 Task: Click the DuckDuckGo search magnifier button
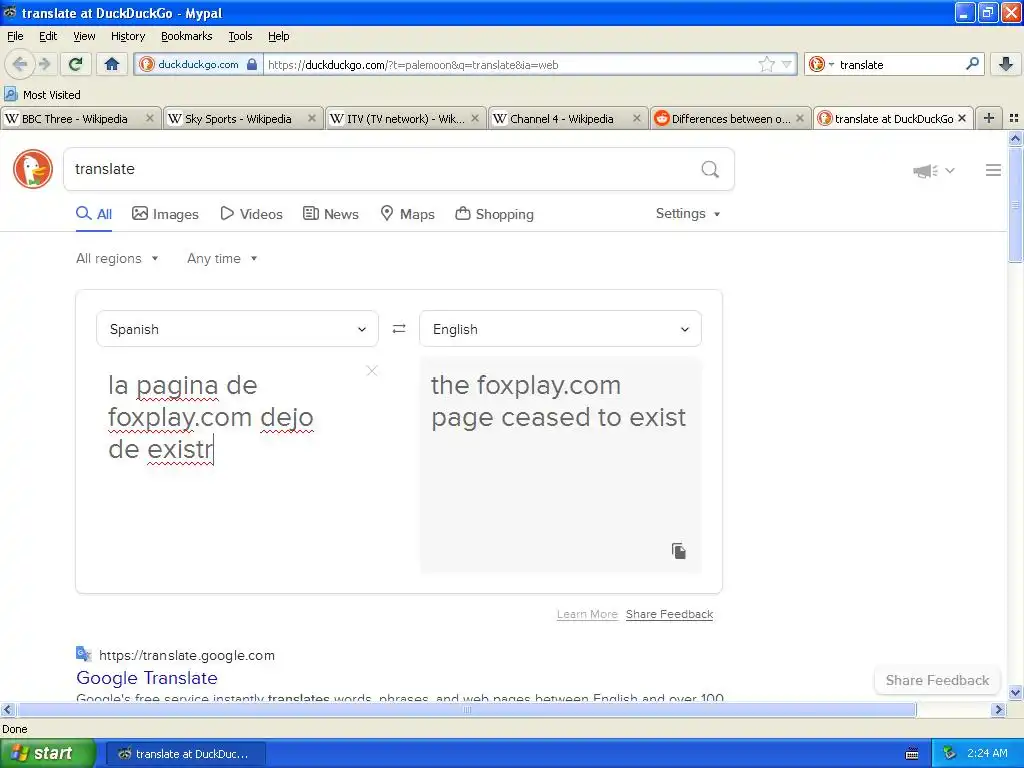point(710,169)
